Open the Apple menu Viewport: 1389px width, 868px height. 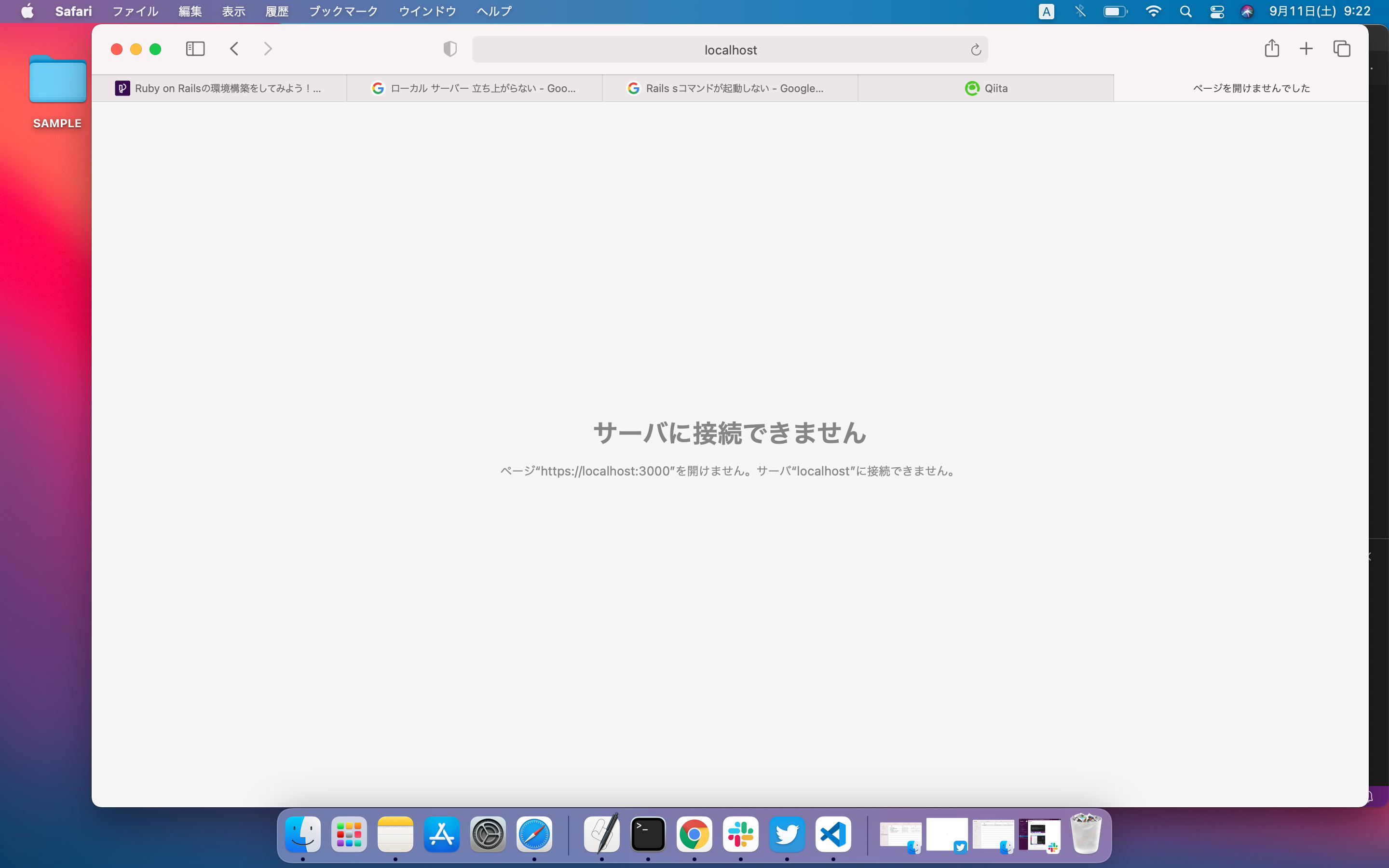click(27, 11)
